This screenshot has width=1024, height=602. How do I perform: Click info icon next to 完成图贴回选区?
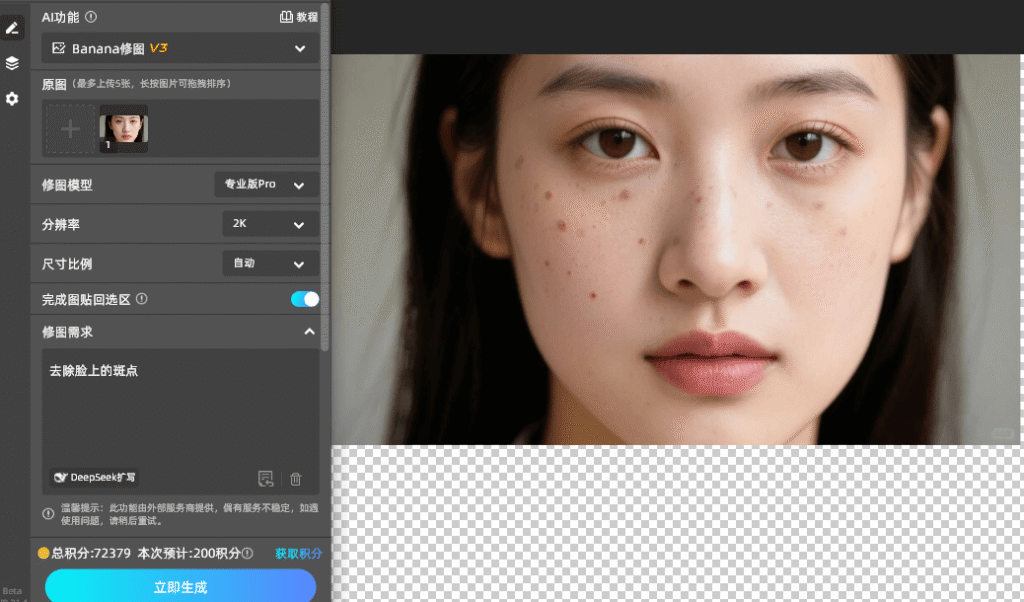142,299
